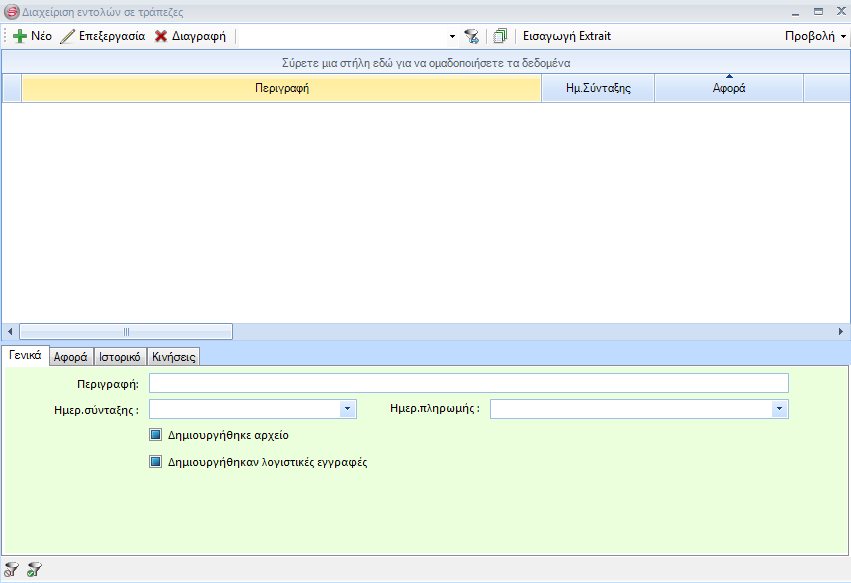The image size is (851, 583).
Task: Click the app icon in the title bar
Action: [12, 13]
